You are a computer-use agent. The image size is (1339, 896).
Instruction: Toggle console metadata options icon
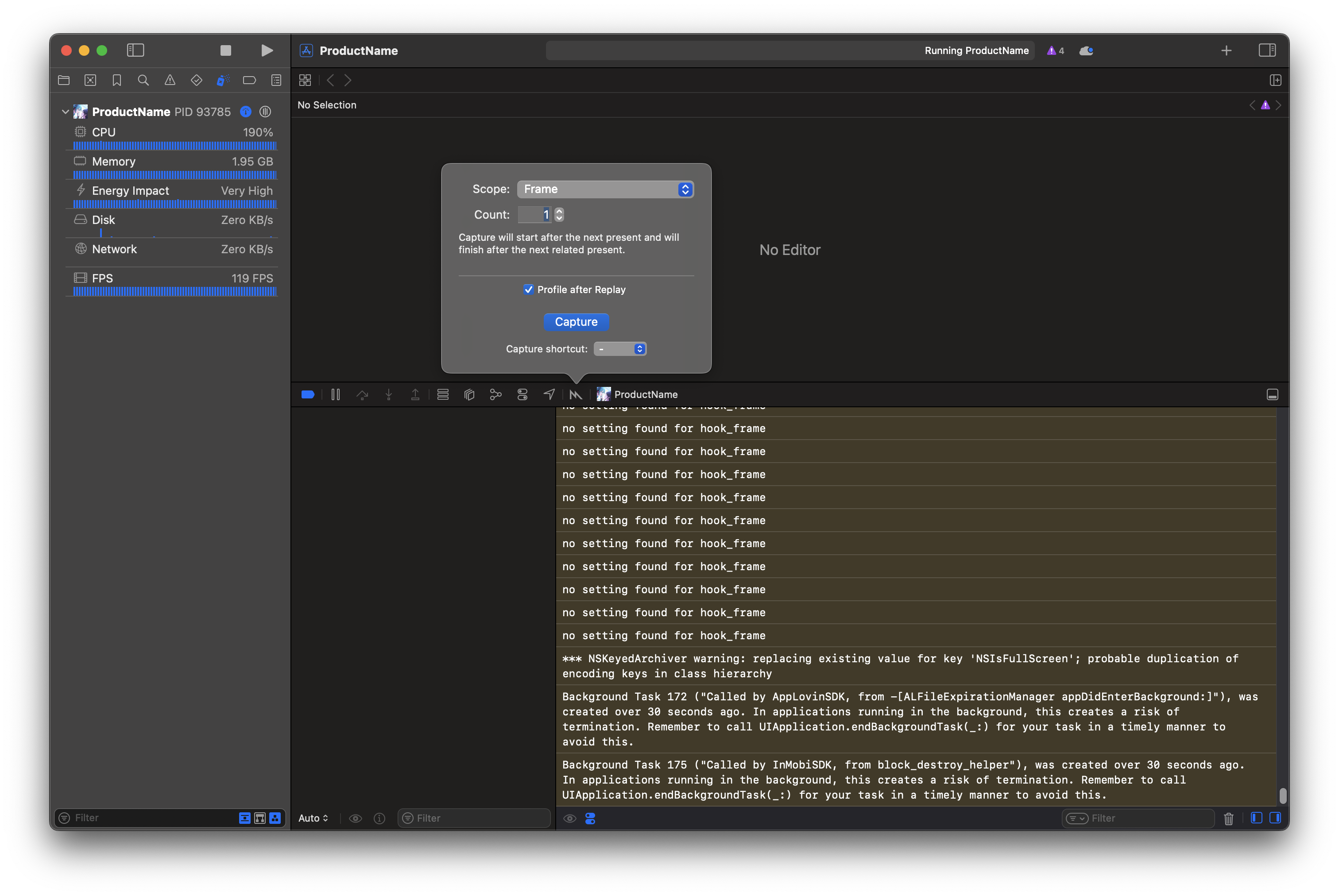point(590,818)
